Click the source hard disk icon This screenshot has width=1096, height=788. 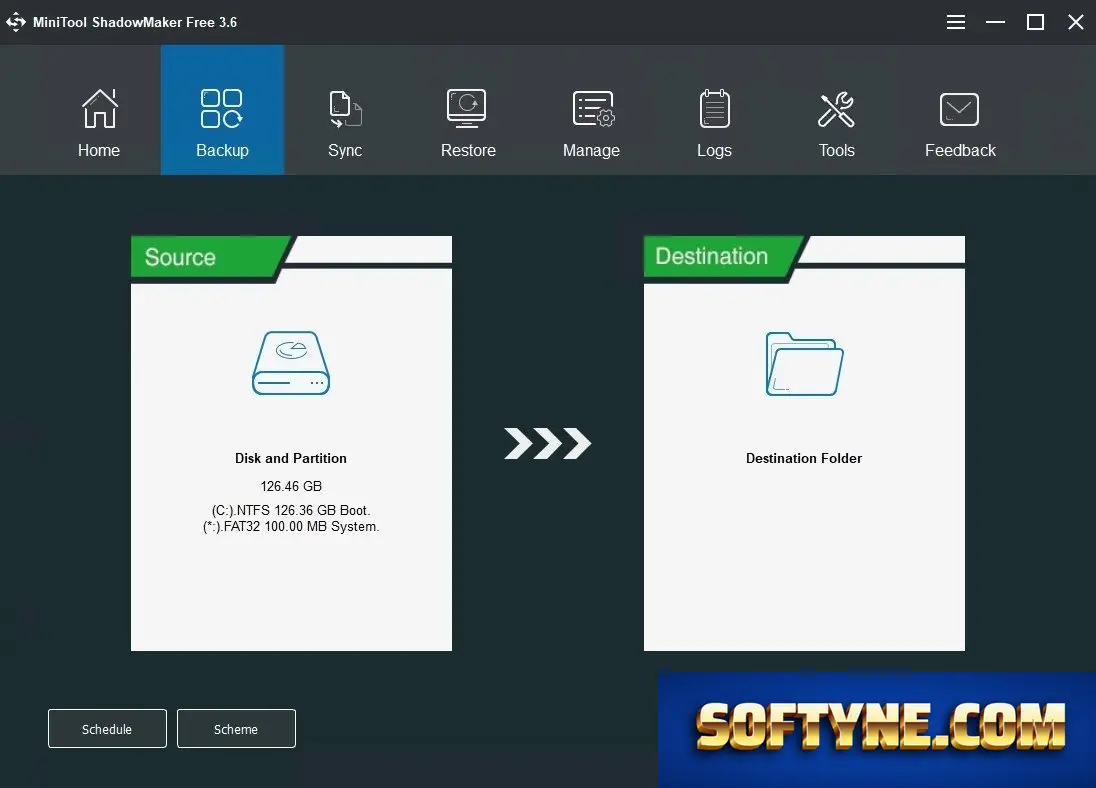(291, 363)
